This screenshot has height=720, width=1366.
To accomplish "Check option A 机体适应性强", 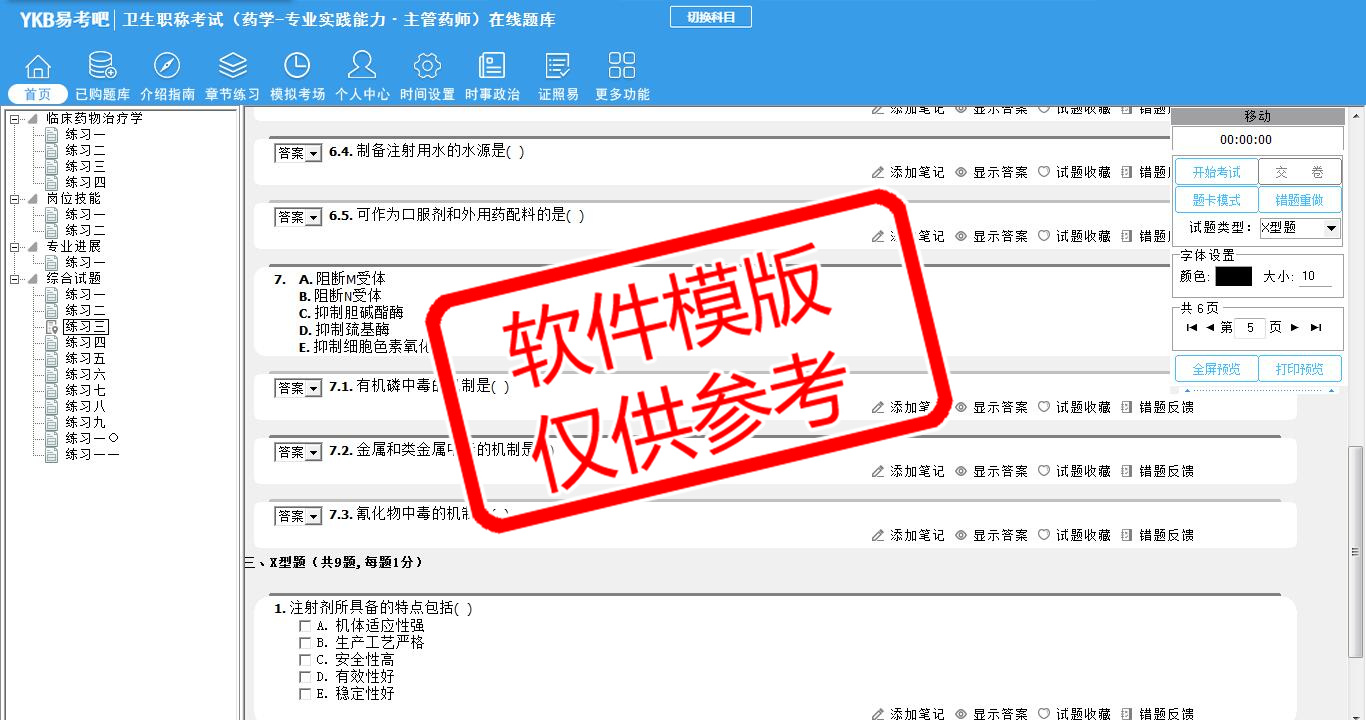I will (305, 626).
